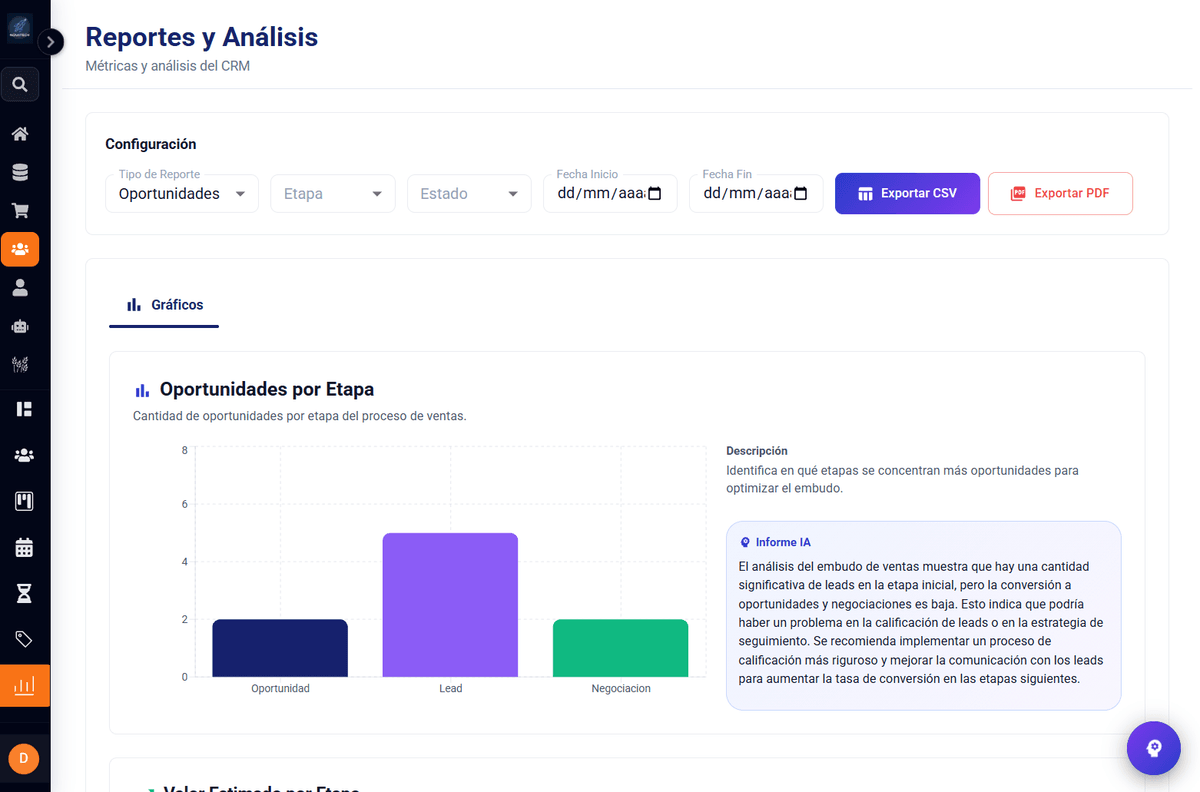Click the user avatar labeled D
Screen dimensions: 1200x792
[23, 759]
